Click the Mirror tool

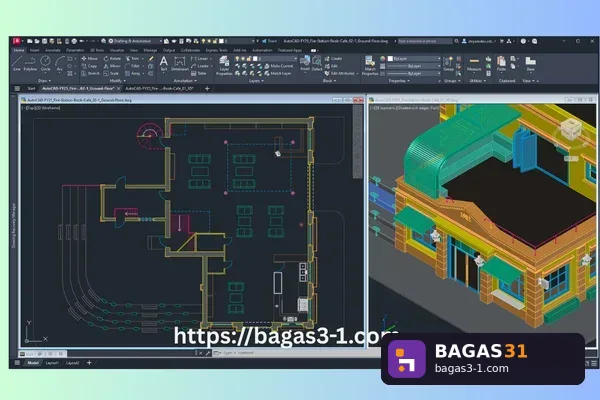(112, 66)
